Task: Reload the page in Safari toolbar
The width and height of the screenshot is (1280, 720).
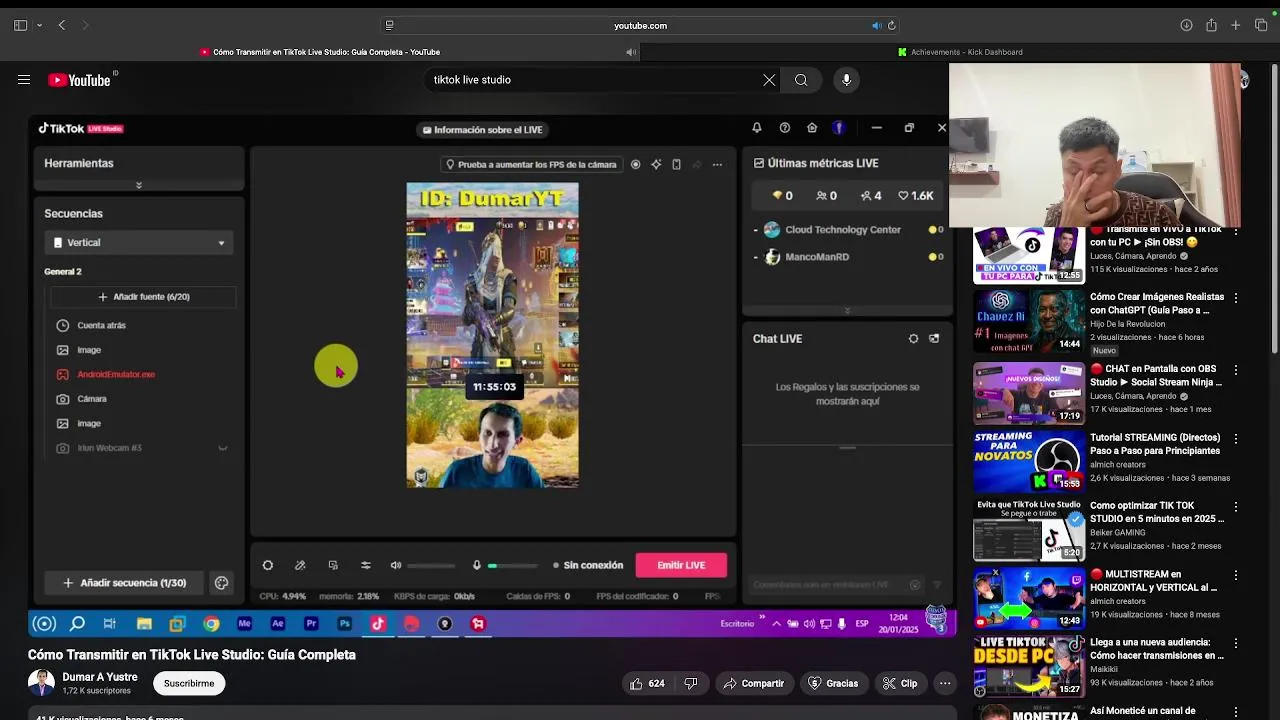Action: [x=891, y=25]
